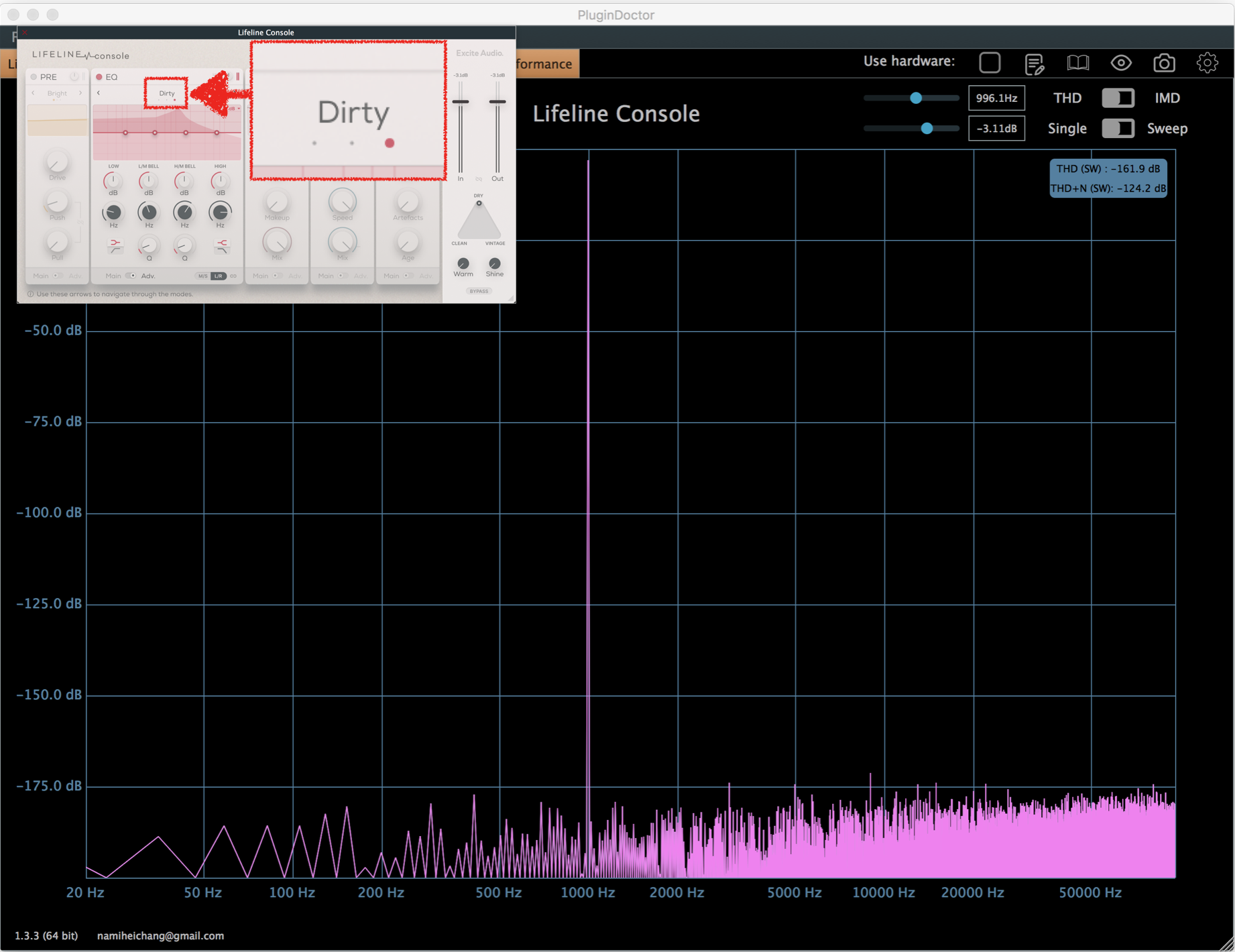This screenshot has height=952, width=1235.
Task: Click the 996.1Hz frequency field
Action: click(x=996, y=98)
